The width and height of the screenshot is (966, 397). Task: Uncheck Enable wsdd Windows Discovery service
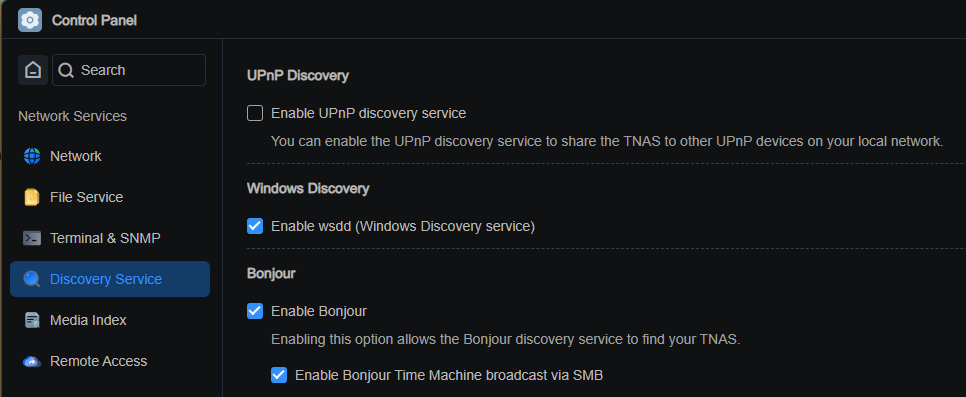click(255, 226)
